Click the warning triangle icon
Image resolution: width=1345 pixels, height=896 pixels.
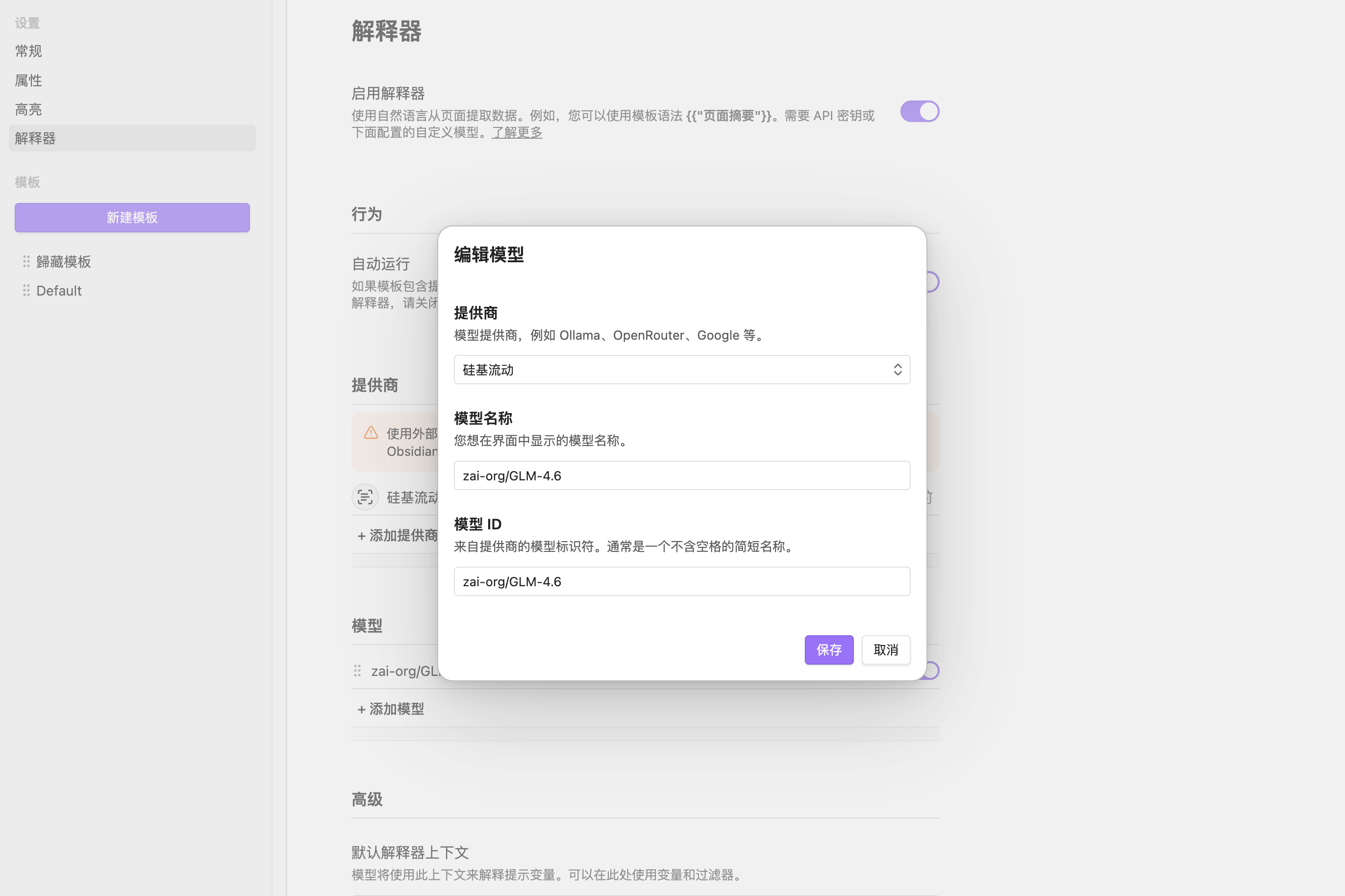coord(371,433)
